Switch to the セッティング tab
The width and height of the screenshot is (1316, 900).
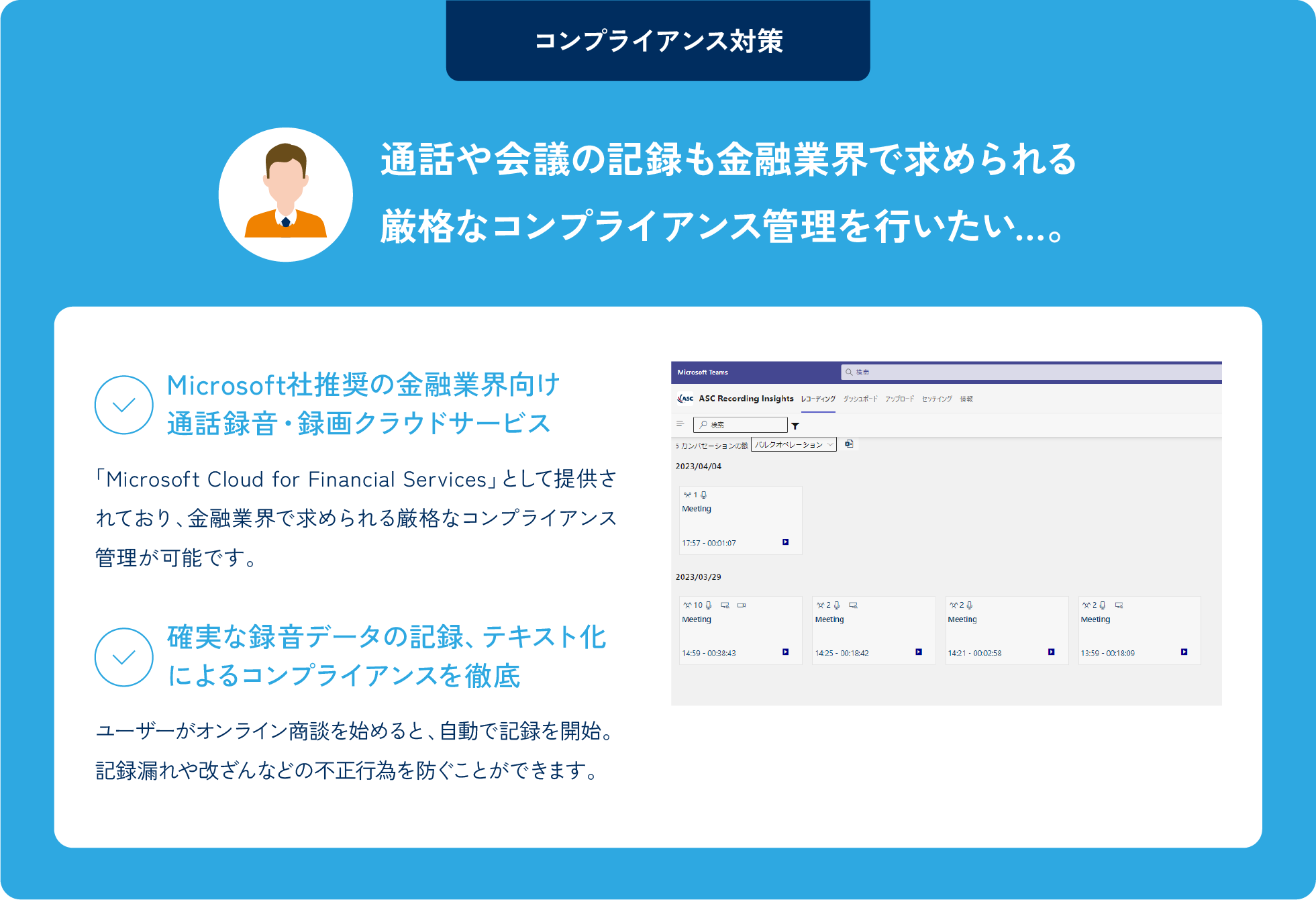pyautogui.click(x=937, y=399)
